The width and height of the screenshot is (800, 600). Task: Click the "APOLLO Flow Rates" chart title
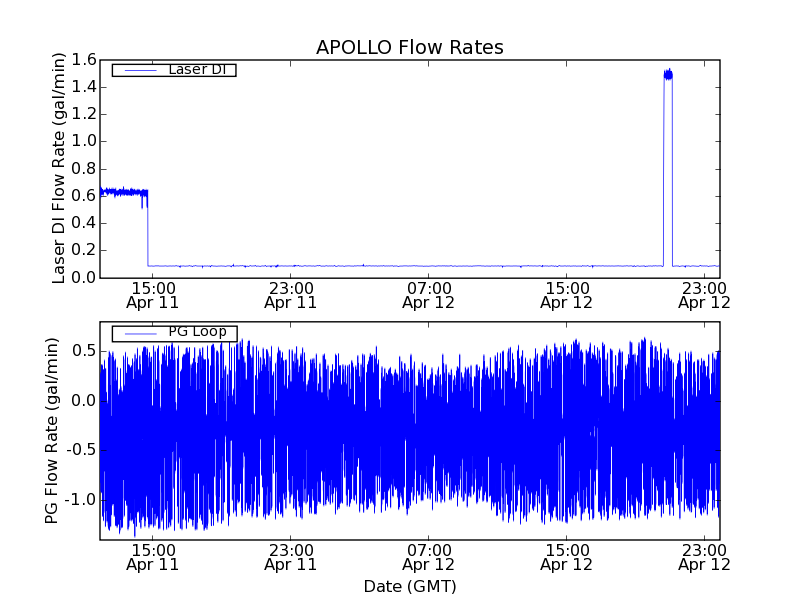[x=410, y=47]
